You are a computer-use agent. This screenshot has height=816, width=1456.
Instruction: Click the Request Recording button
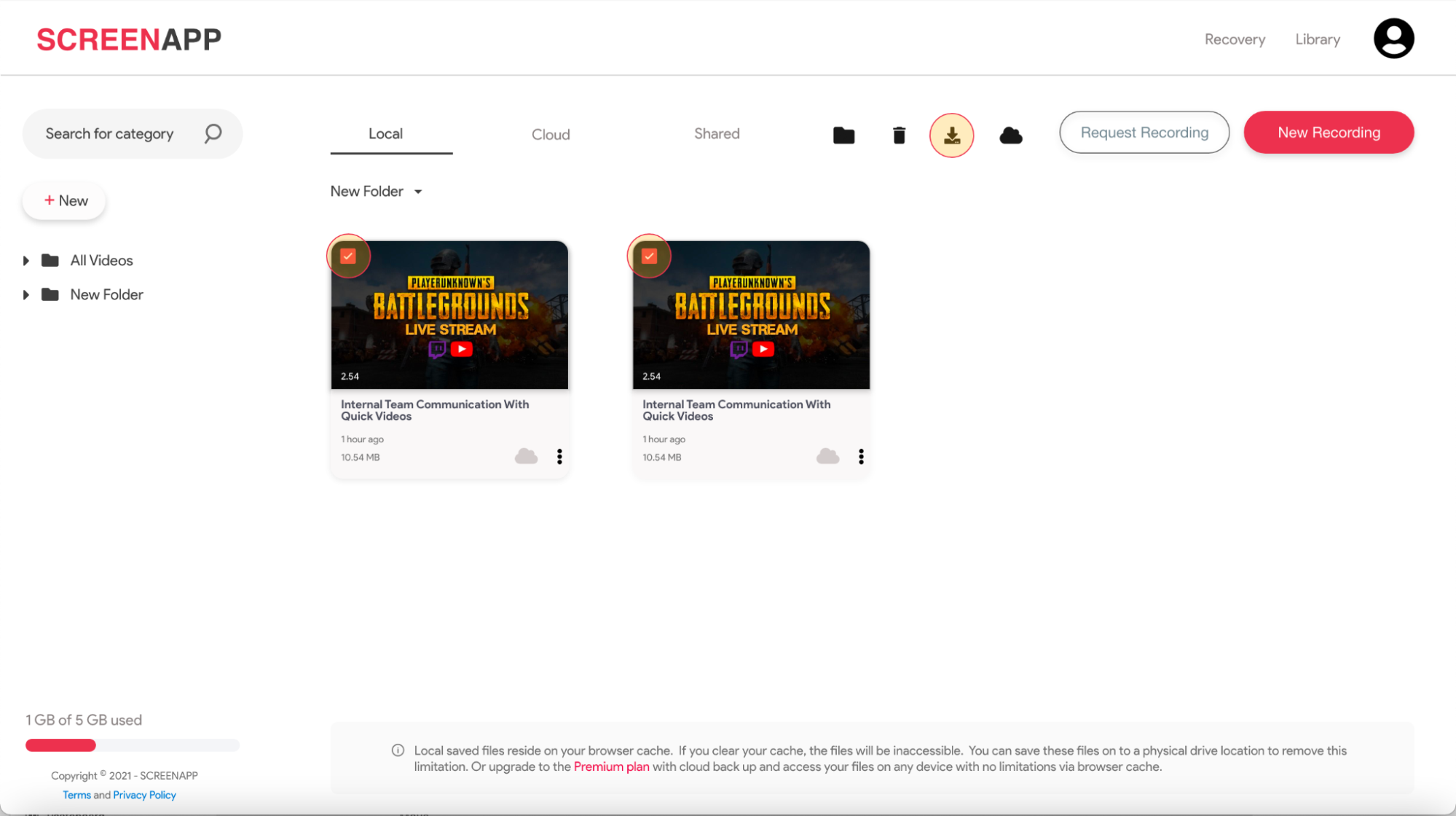(x=1144, y=133)
